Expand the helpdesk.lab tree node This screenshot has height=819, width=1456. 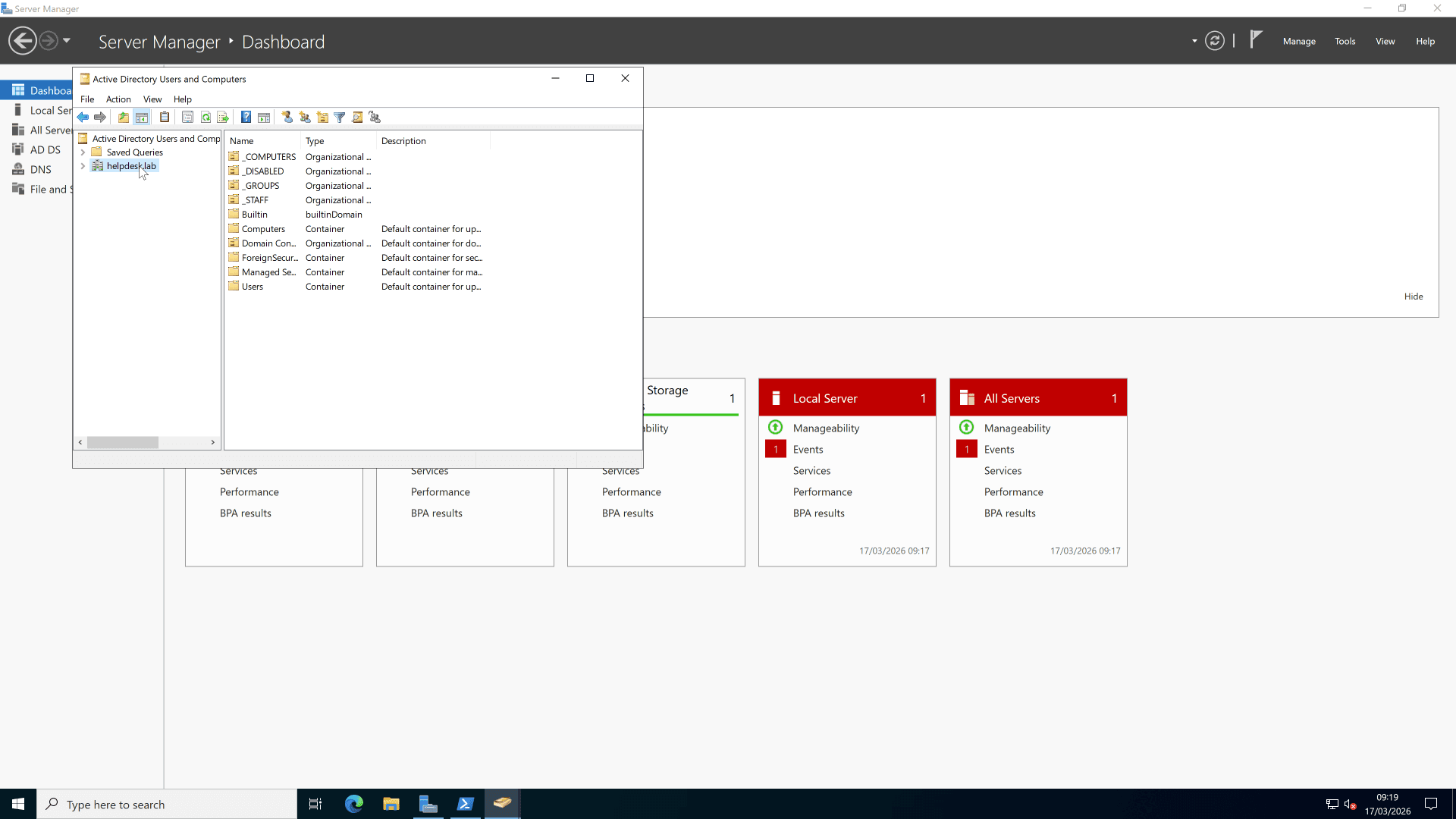coord(83,166)
